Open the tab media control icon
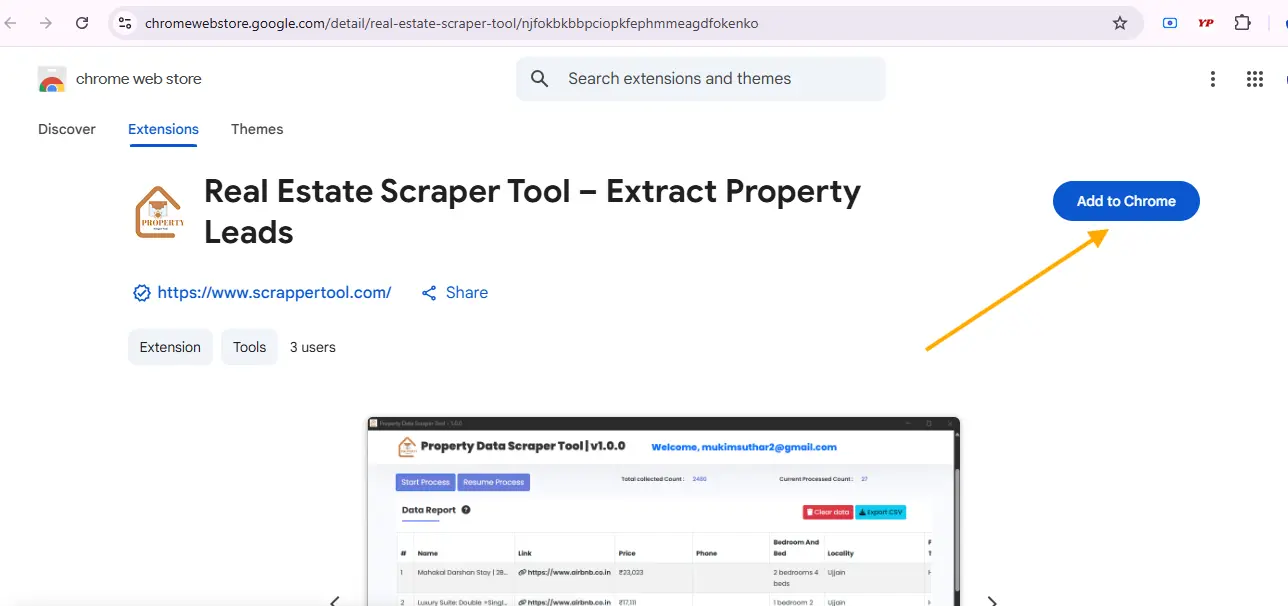 pyautogui.click(x=1169, y=22)
